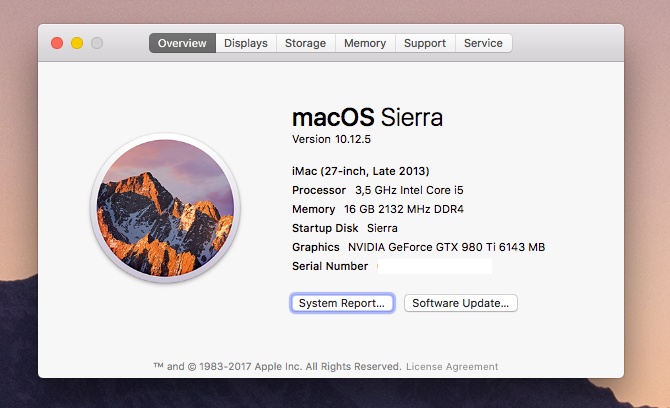This screenshot has width=670, height=408.
Task: Select the Memory tab
Action: click(x=365, y=43)
